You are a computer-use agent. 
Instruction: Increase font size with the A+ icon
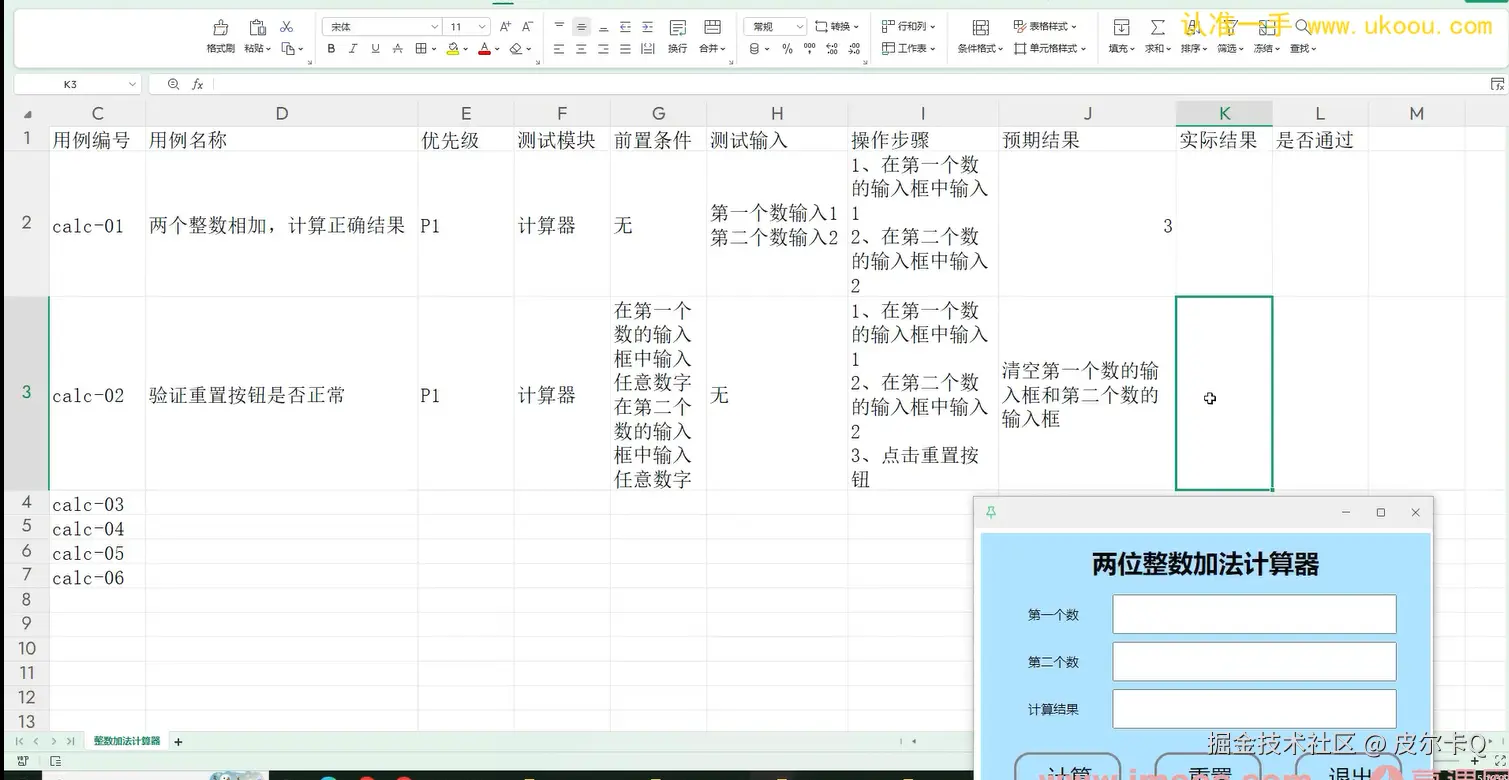[505, 27]
